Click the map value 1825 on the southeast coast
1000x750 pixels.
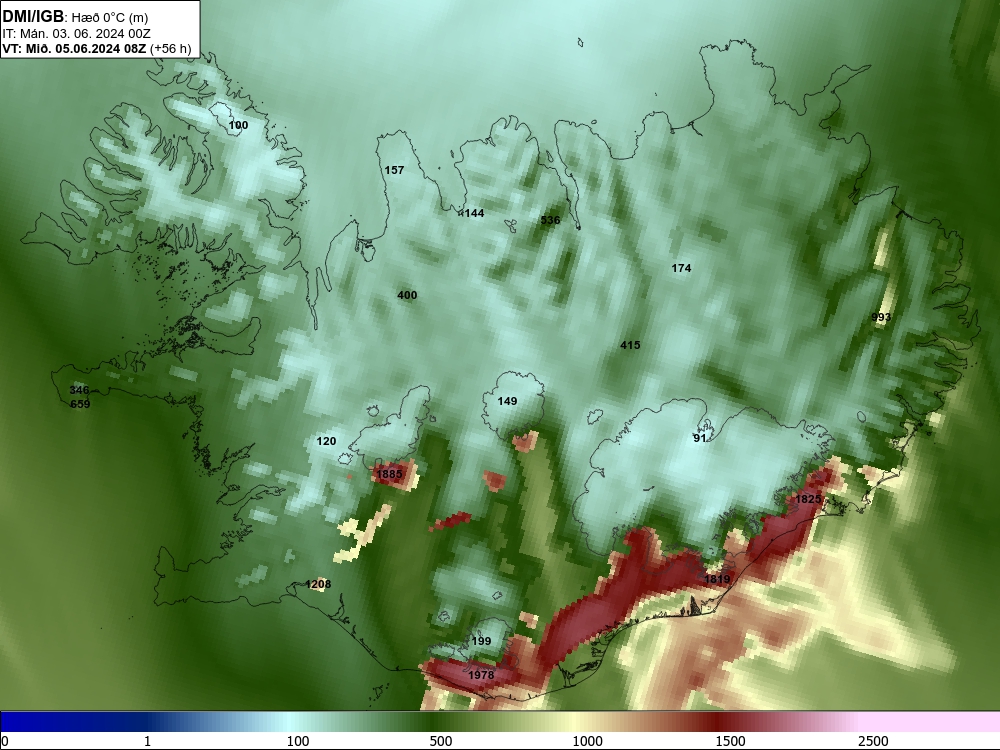[x=808, y=499]
